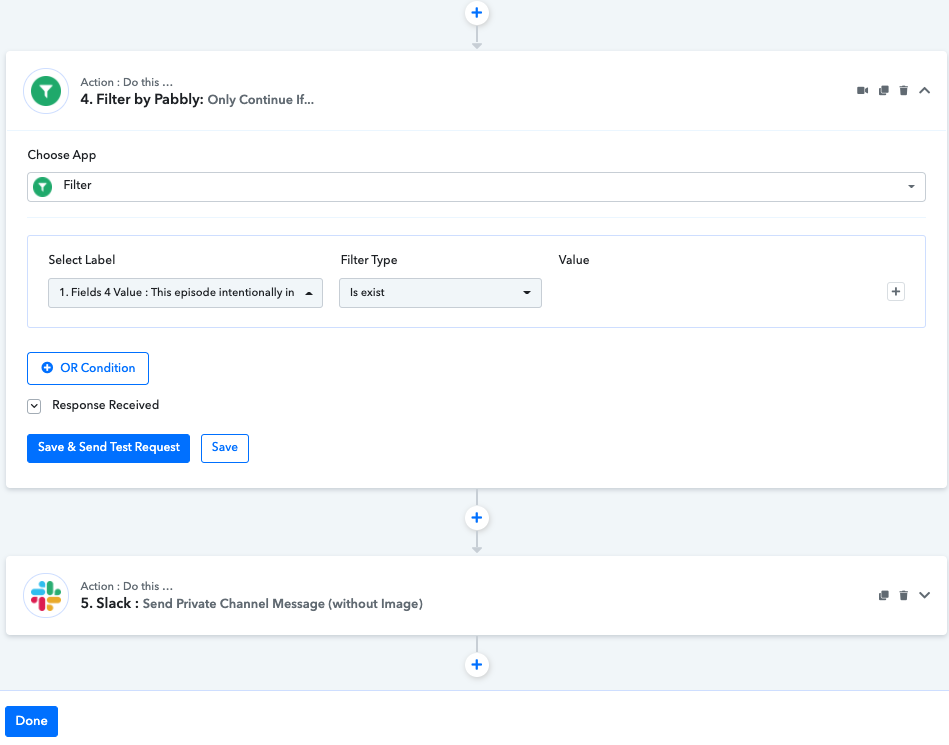Add a step between Filter and Slack
949x745 pixels.
[477, 518]
